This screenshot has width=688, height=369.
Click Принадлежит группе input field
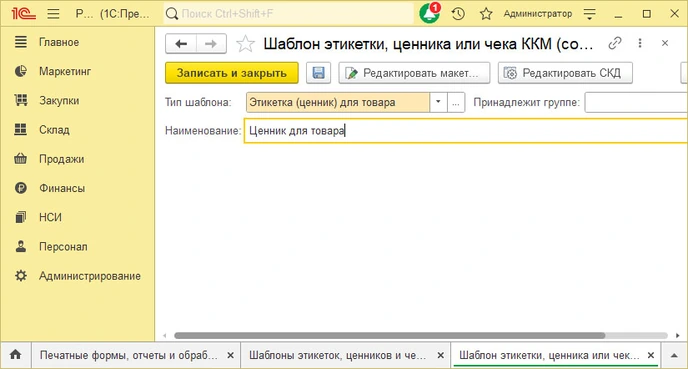pos(636,102)
